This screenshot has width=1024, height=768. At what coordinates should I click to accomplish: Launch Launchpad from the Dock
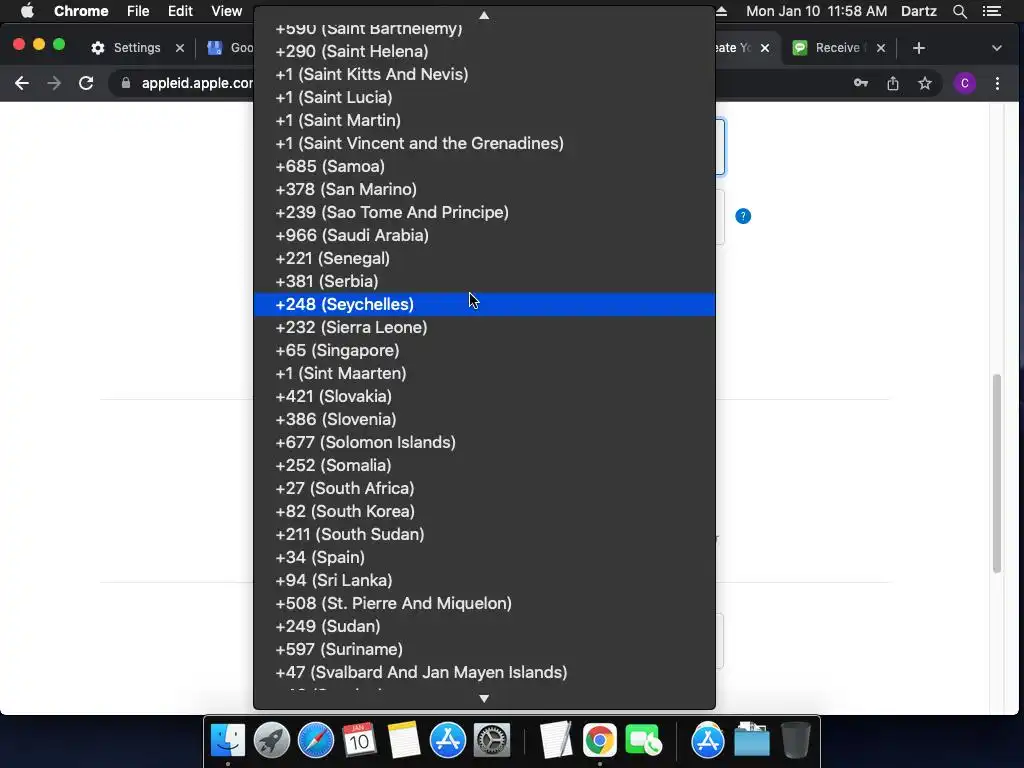point(272,741)
